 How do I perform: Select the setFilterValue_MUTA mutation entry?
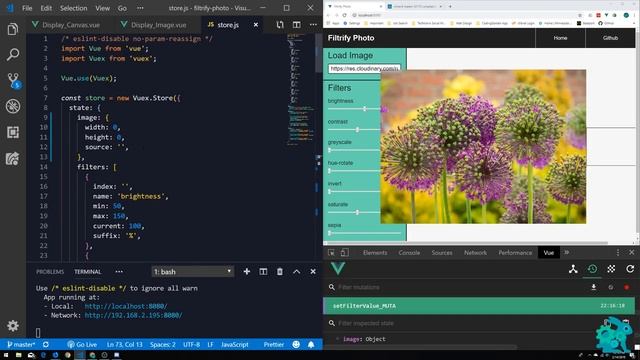tap(479, 306)
